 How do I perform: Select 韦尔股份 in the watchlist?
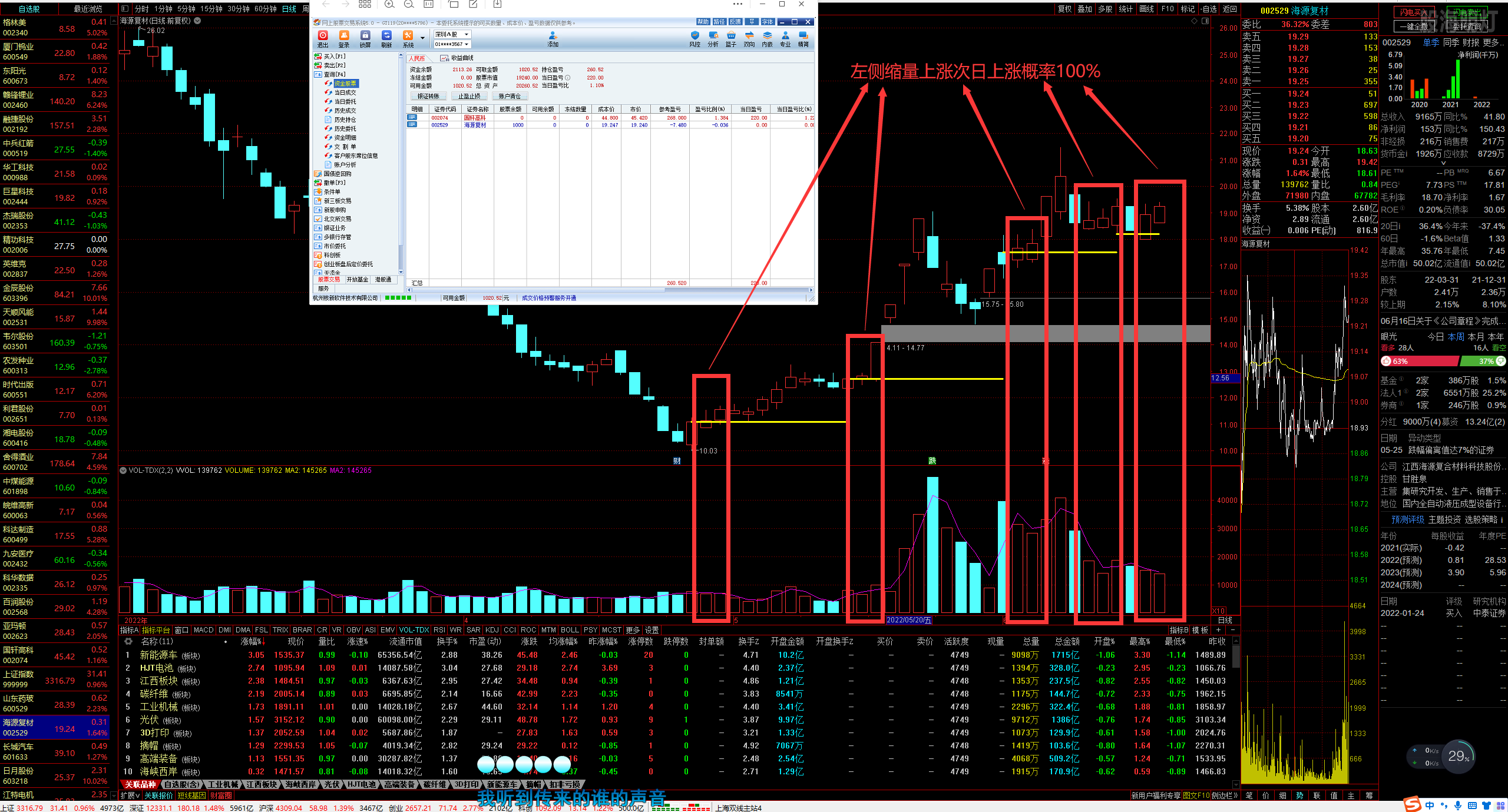[x=55, y=341]
